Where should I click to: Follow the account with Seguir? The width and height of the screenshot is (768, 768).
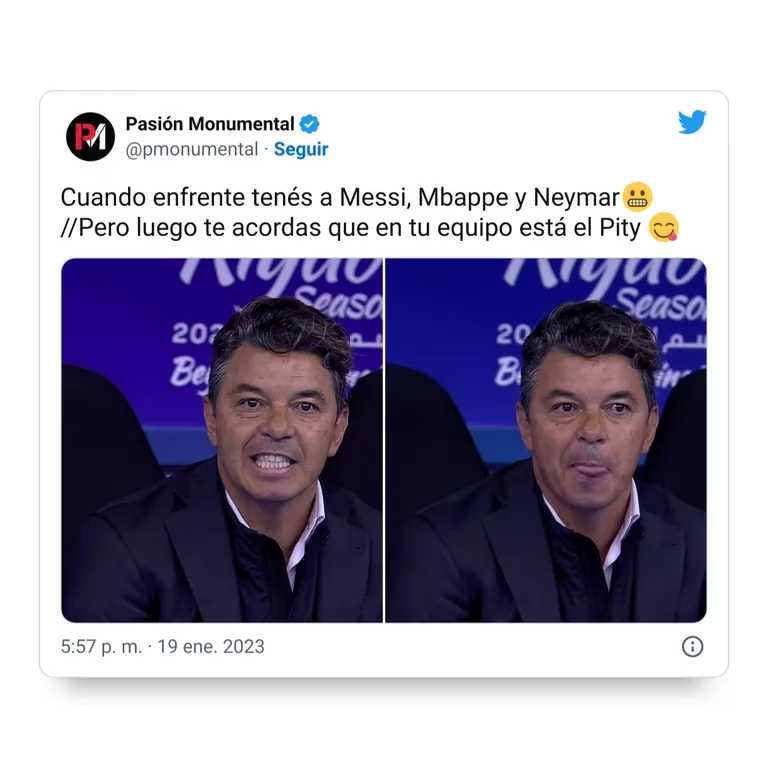coord(301,149)
